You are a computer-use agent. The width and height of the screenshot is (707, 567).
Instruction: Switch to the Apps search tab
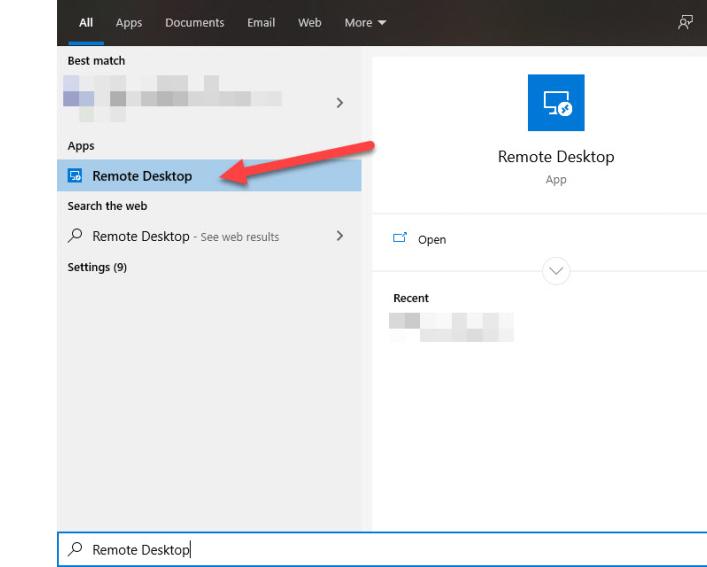(x=129, y=23)
